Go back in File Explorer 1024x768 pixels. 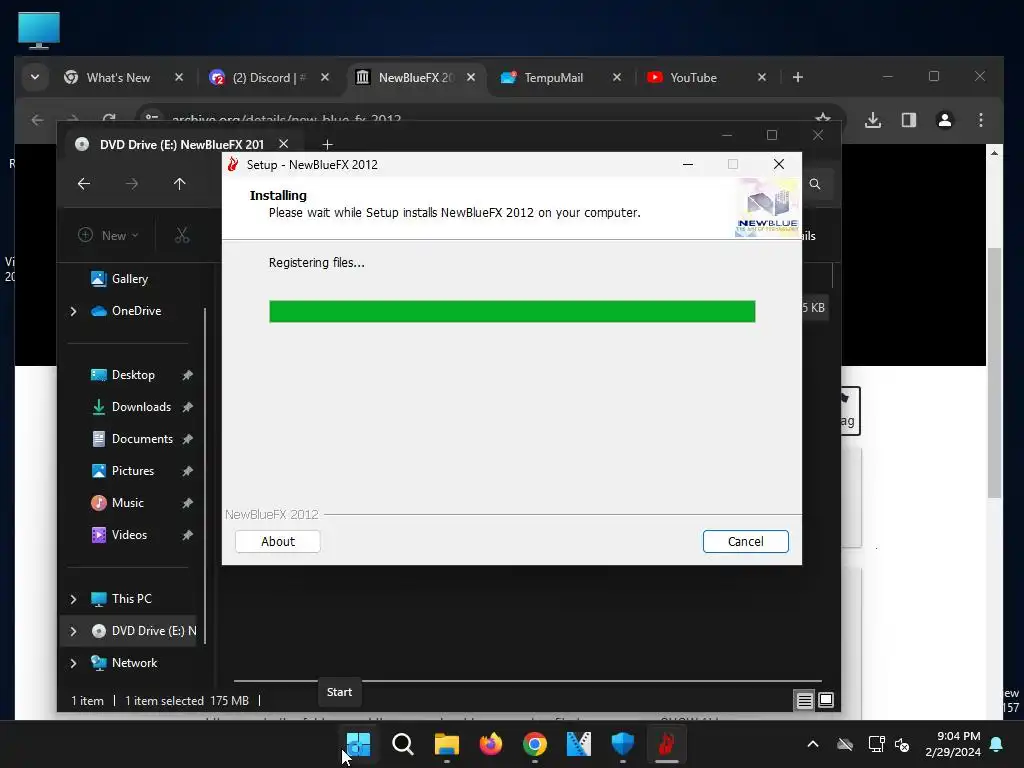point(84,184)
